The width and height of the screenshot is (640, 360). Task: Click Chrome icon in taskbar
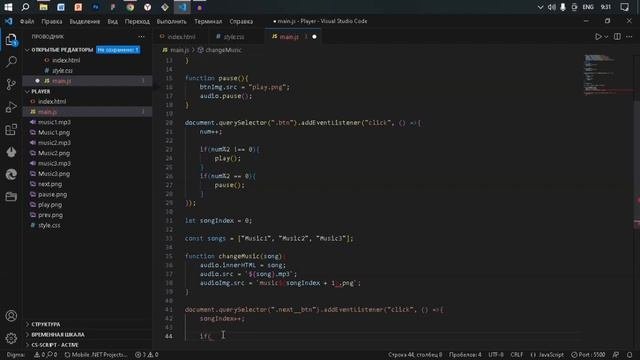[x=130, y=7]
